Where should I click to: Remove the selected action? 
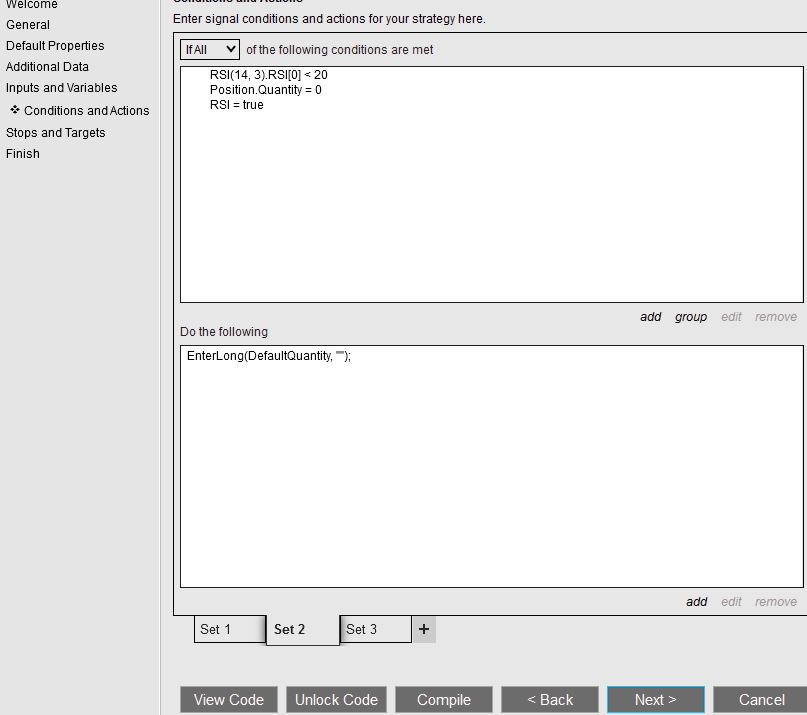click(776, 602)
